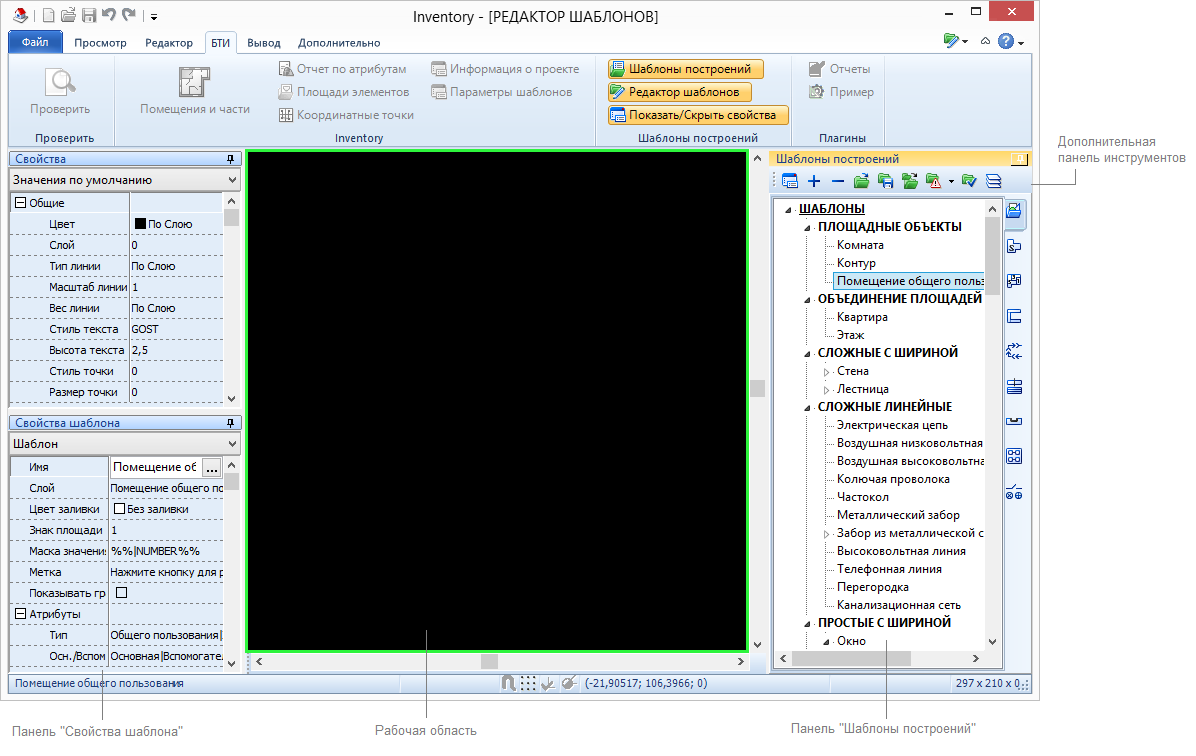Collapse the Общие property group

pyautogui.click(x=19, y=203)
